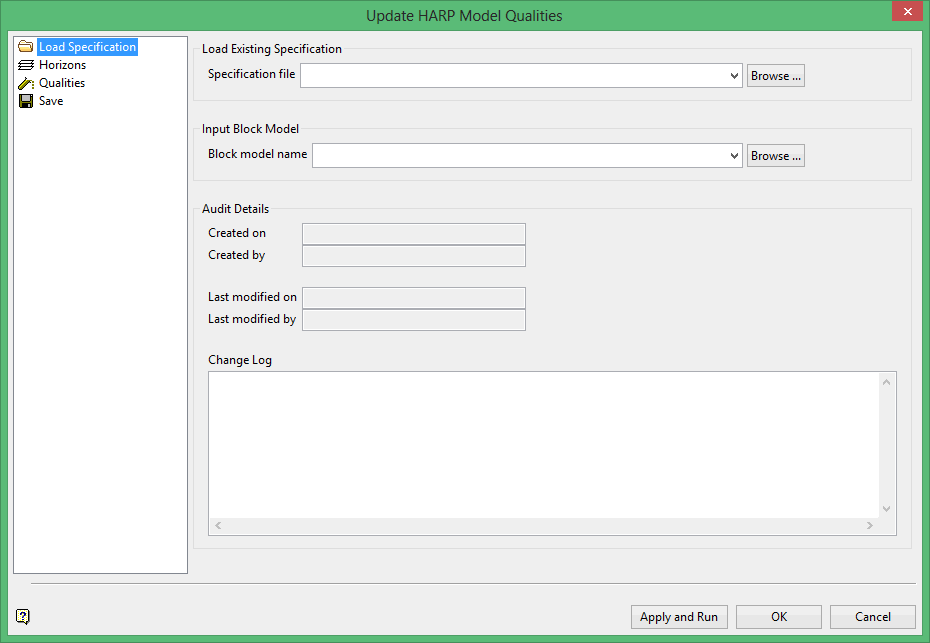
Task: Cancel the dialog
Action: (x=872, y=617)
